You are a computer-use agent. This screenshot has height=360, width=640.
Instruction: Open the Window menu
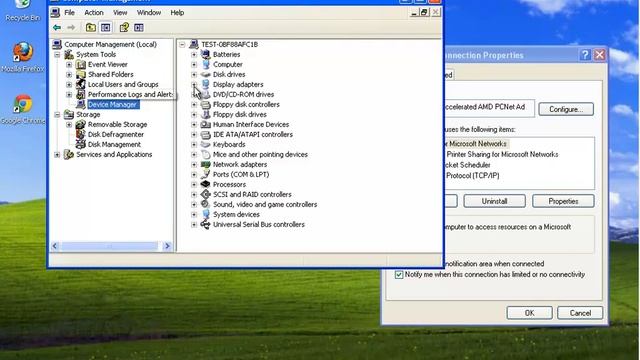149,13
